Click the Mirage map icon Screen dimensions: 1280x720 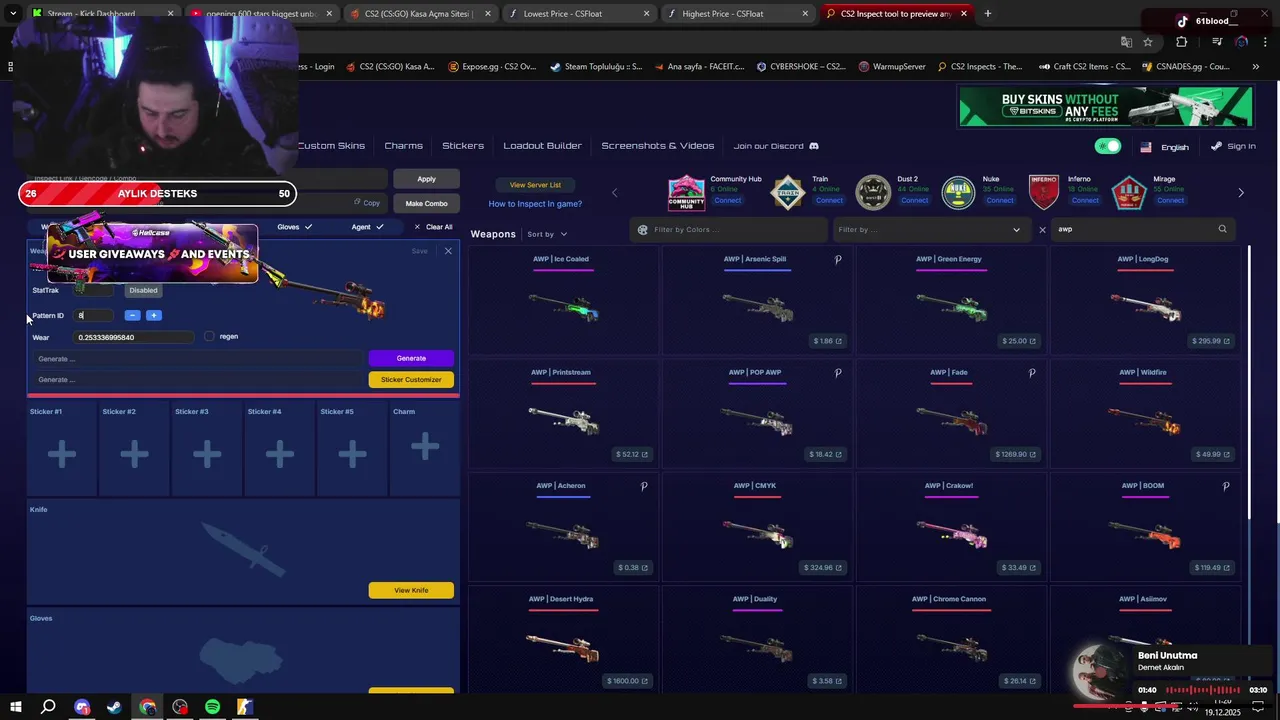pos(1129,193)
